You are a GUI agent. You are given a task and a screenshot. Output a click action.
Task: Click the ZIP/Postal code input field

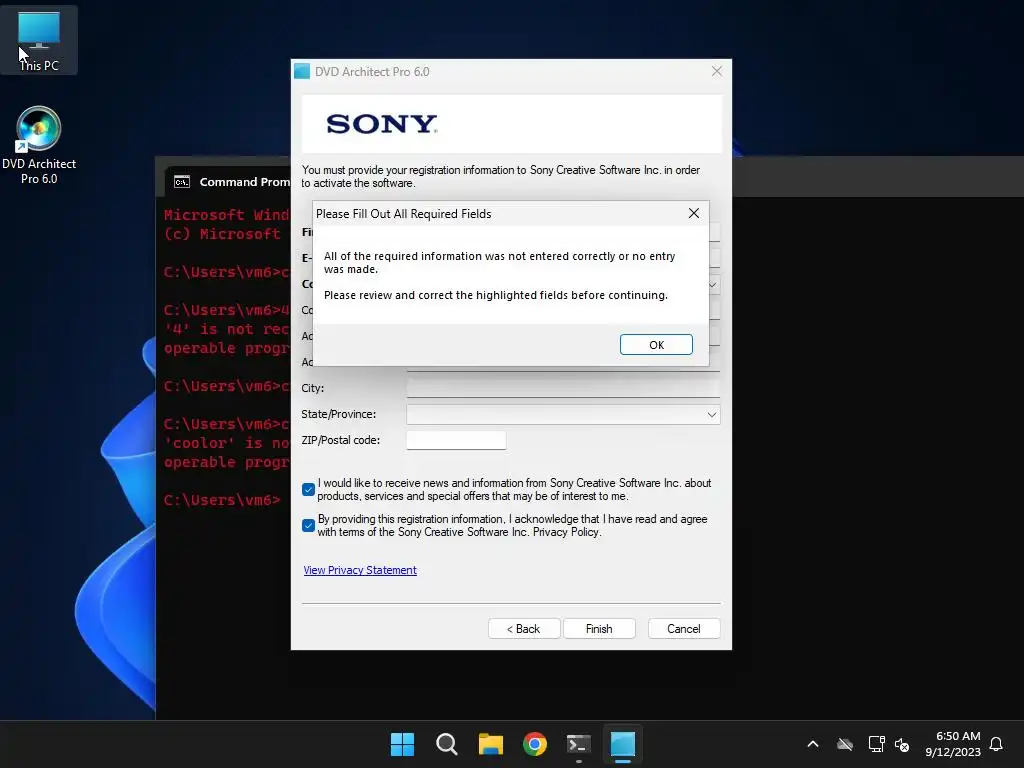(456, 440)
